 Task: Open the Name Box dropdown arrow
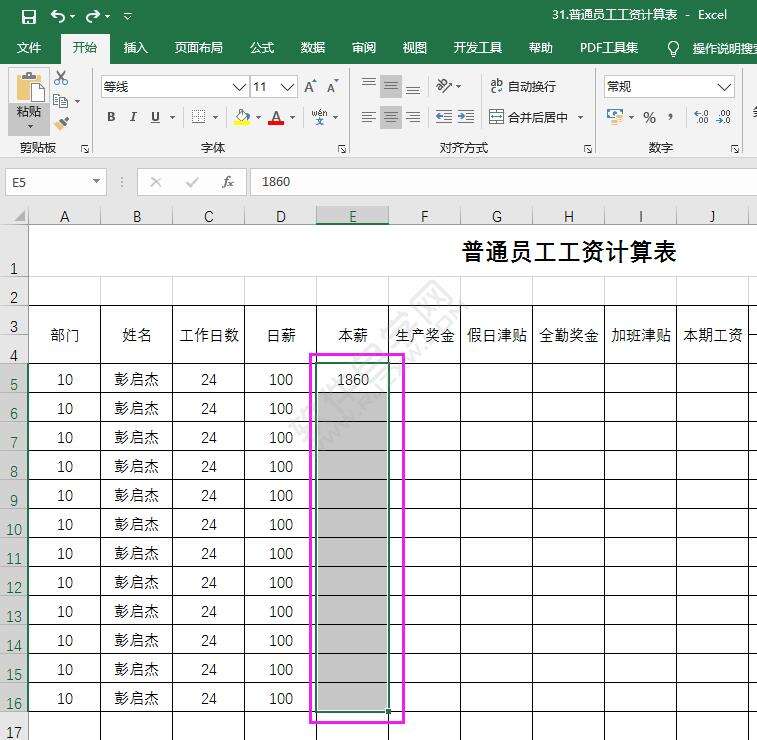pyautogui.click(x=96, y=182)
